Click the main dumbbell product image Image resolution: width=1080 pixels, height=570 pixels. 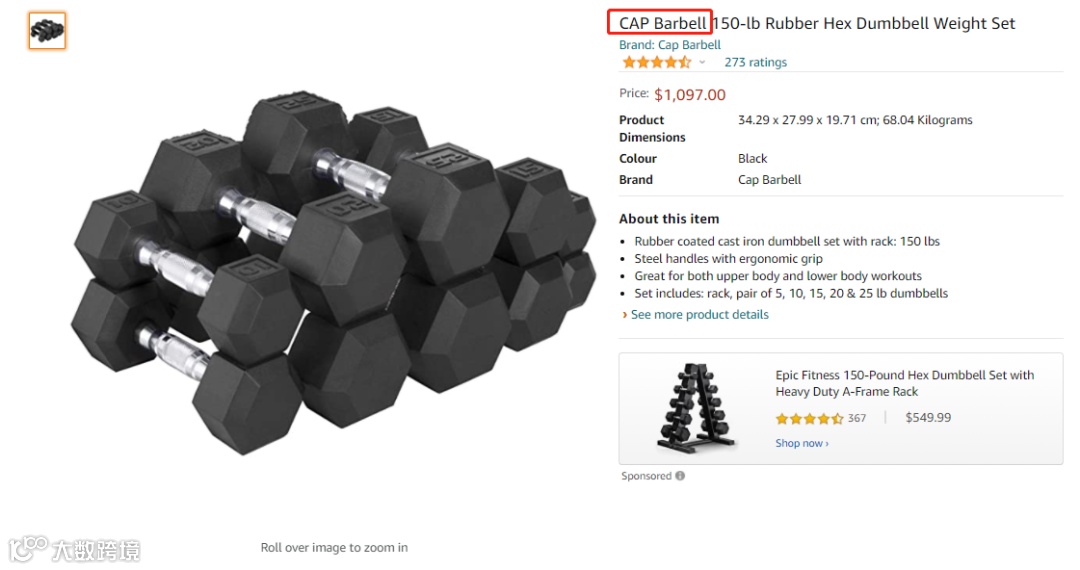tap(333, 271)
